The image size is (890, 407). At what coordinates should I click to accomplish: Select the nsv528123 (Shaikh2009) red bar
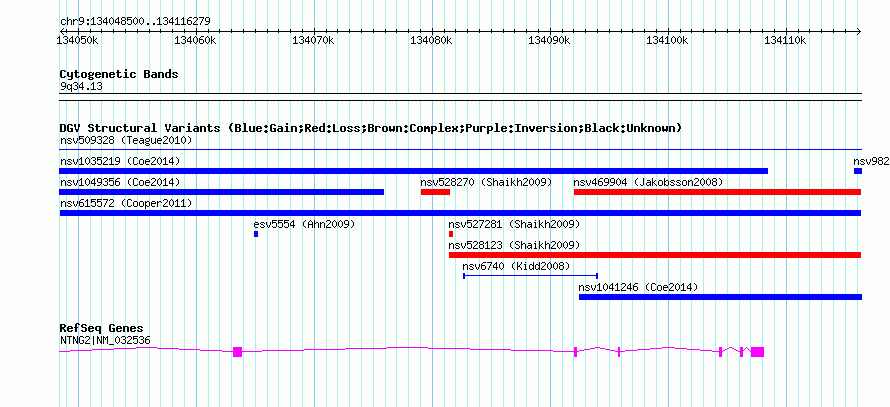tap(655, 255)
